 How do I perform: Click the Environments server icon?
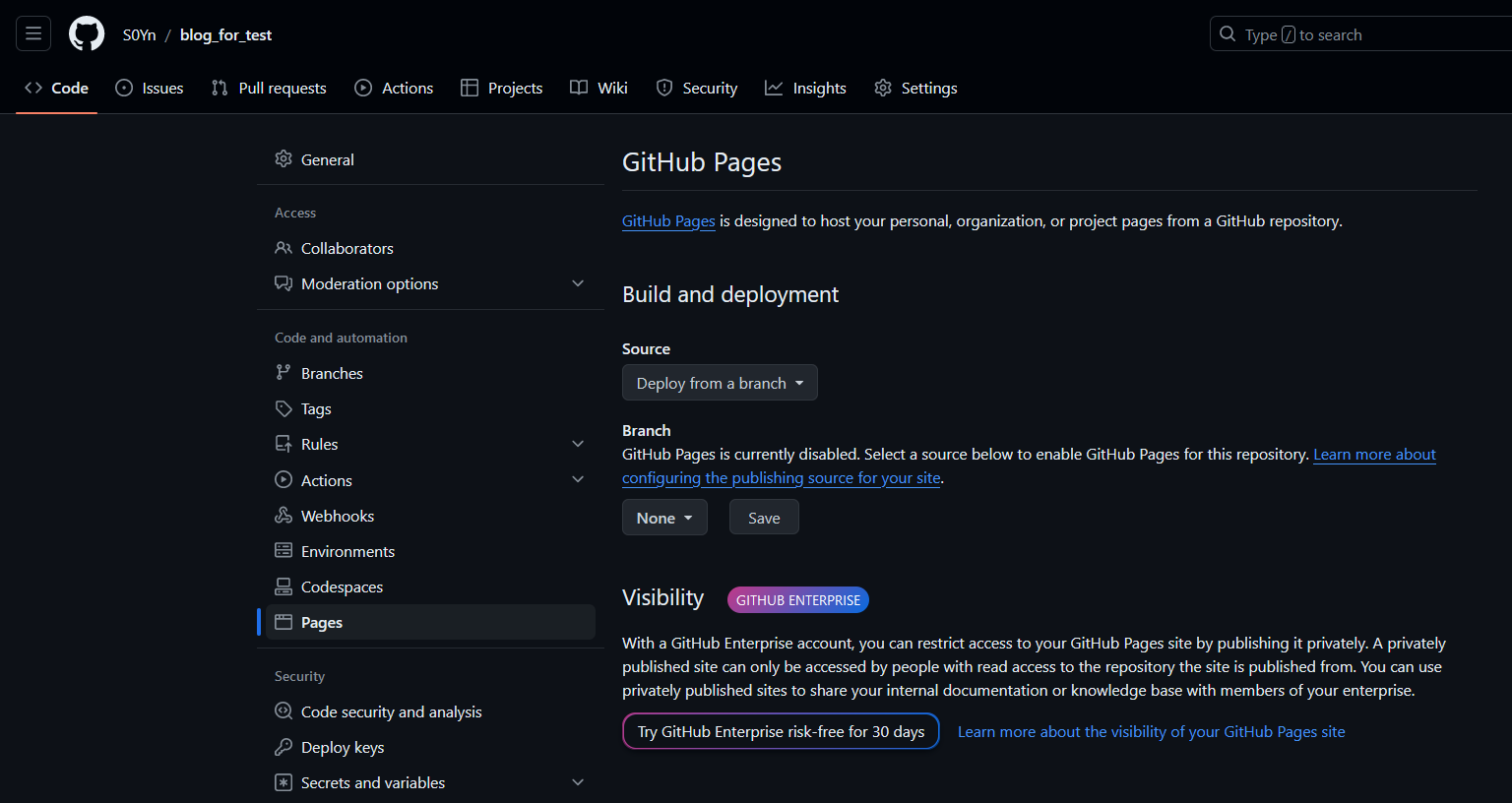point(283,551)
